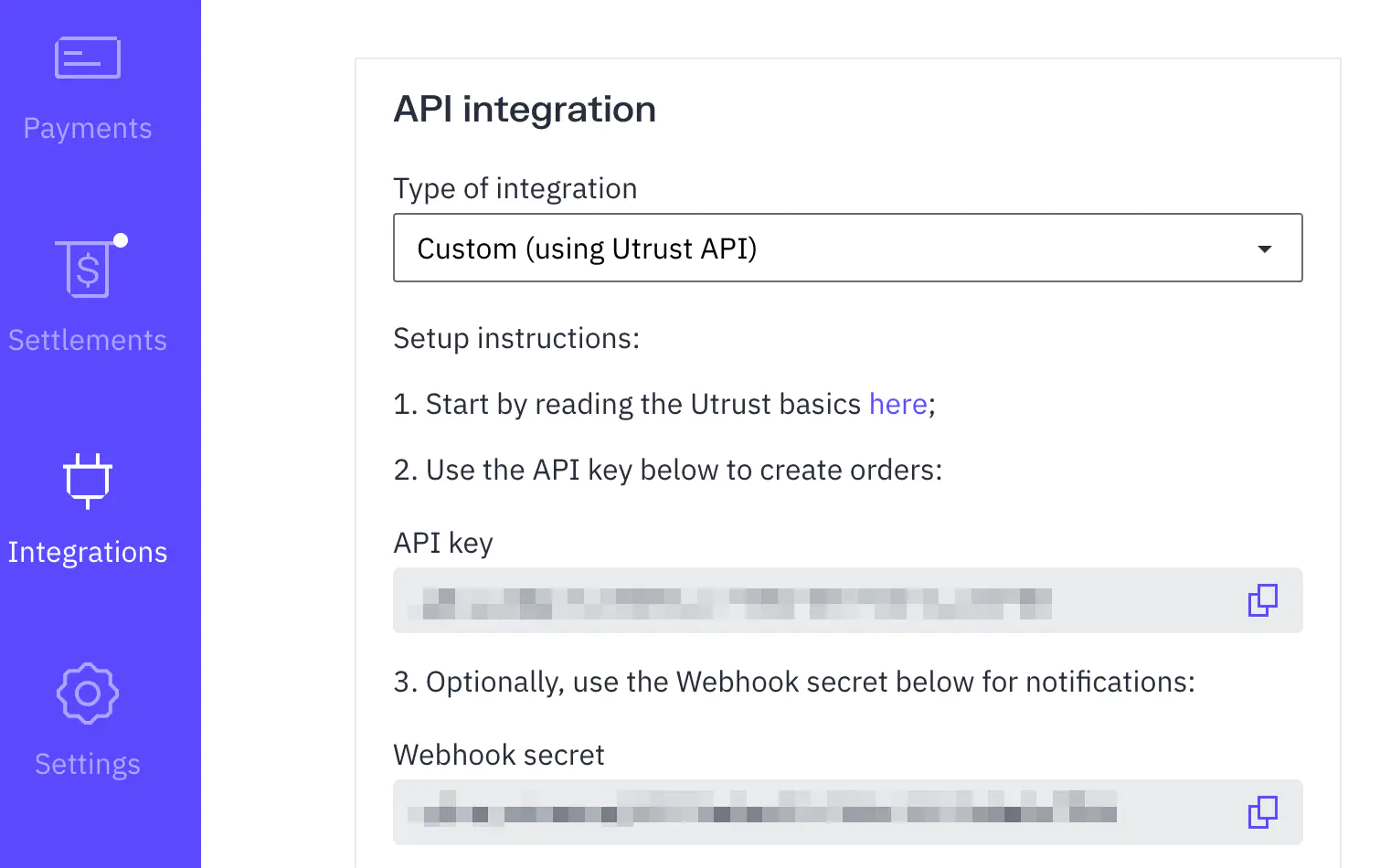Follow the "here" Utrust basics link
The image size is (1380, 868).
tap(897, 404)
